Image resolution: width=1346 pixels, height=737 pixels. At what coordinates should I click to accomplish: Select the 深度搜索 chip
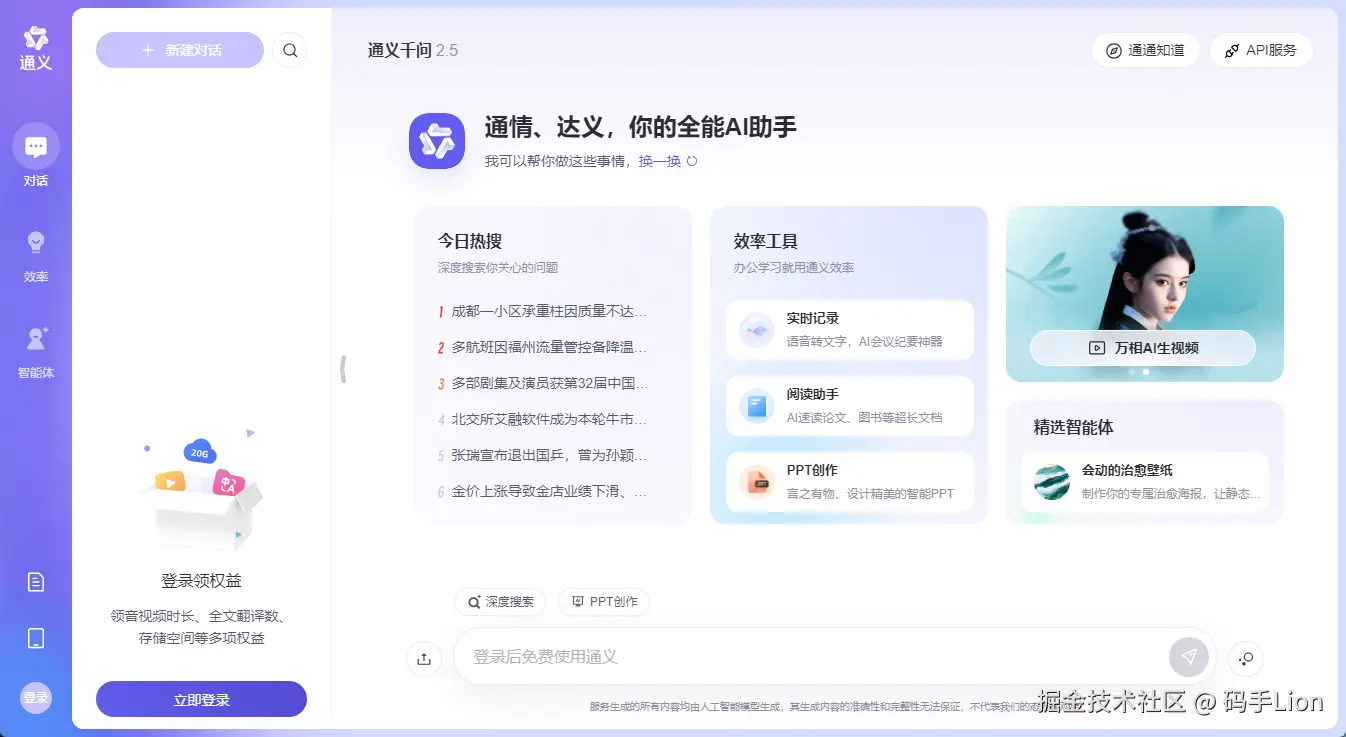[500, 602]
